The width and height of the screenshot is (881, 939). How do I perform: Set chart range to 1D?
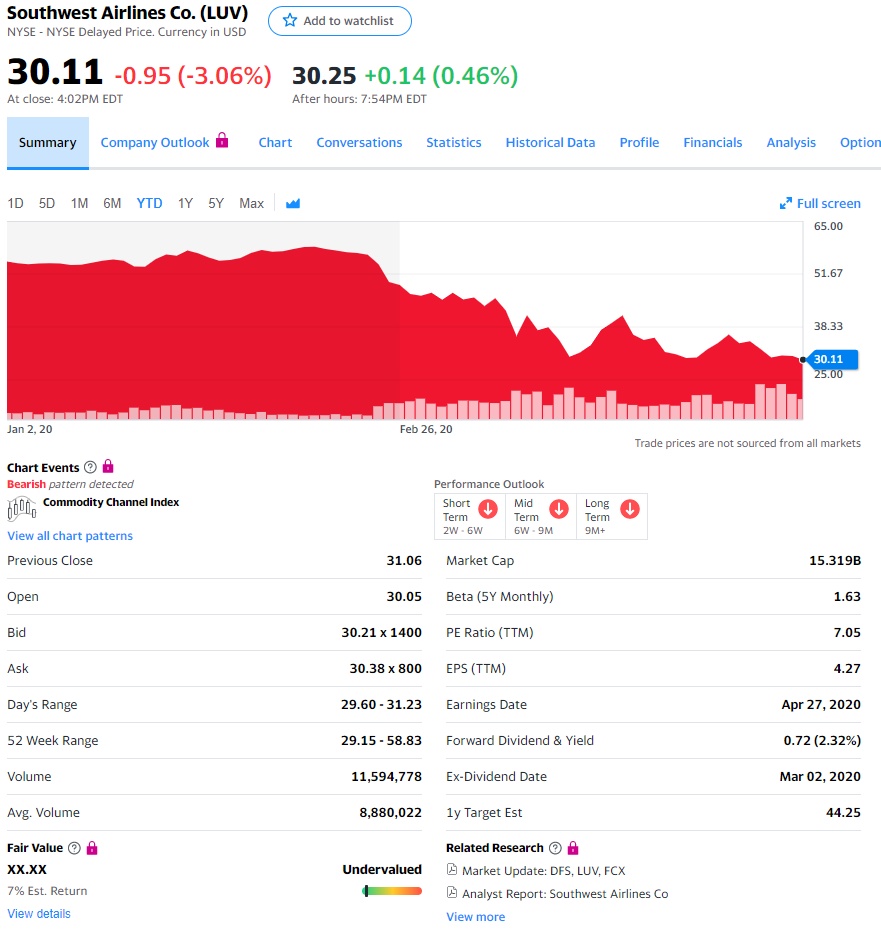click(16, 204)
